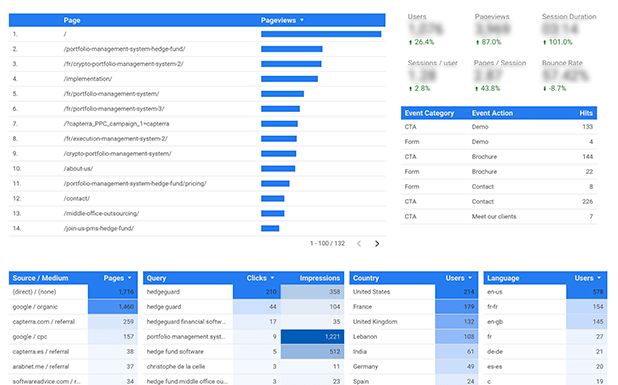Select the United States country row
Viewport: 618px width, 385px height.
tap(413, 292)
